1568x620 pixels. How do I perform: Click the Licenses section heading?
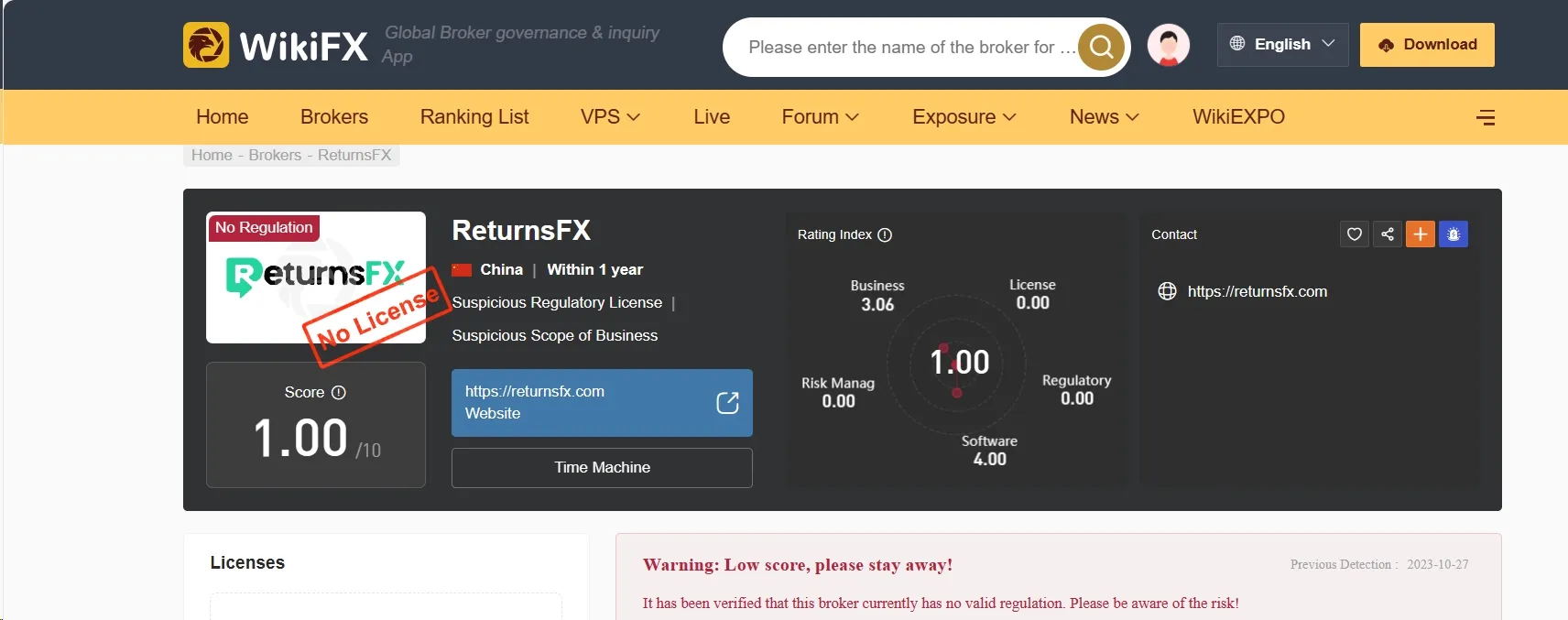tap(247, 562)
